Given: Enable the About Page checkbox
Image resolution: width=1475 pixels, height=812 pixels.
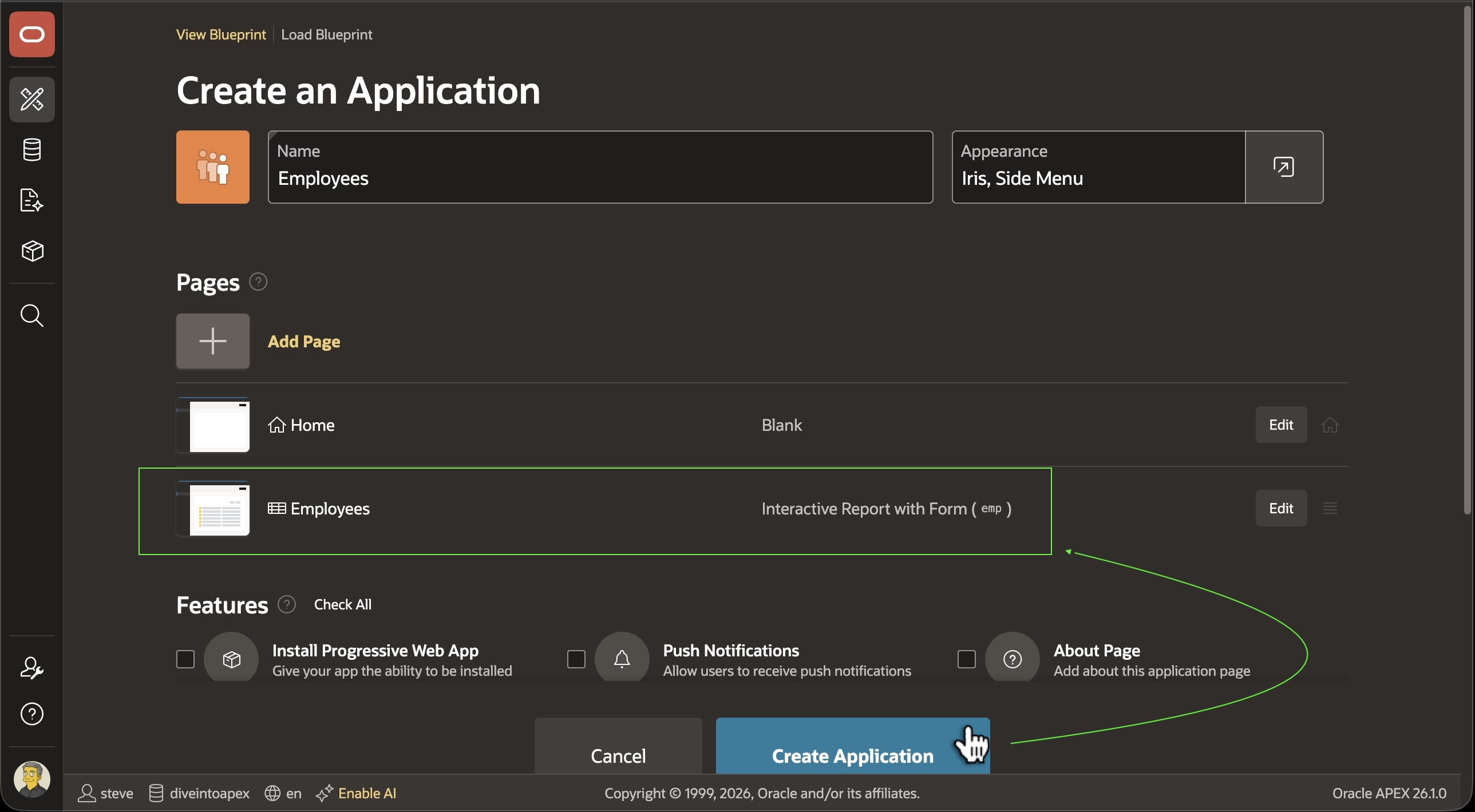Looking at the screenshot, I should coord(967,659).
